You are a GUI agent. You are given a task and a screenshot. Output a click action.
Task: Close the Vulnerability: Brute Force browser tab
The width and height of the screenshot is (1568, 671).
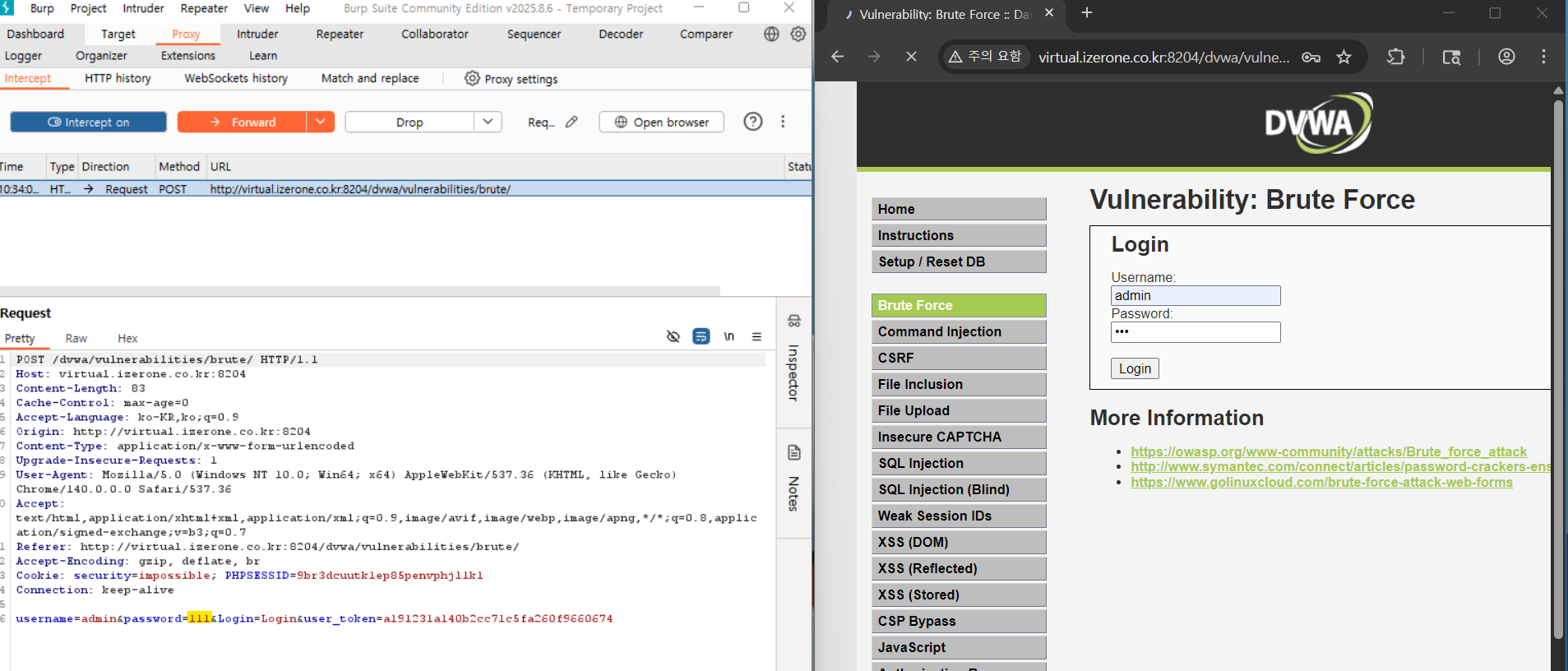coord(1049,13)
